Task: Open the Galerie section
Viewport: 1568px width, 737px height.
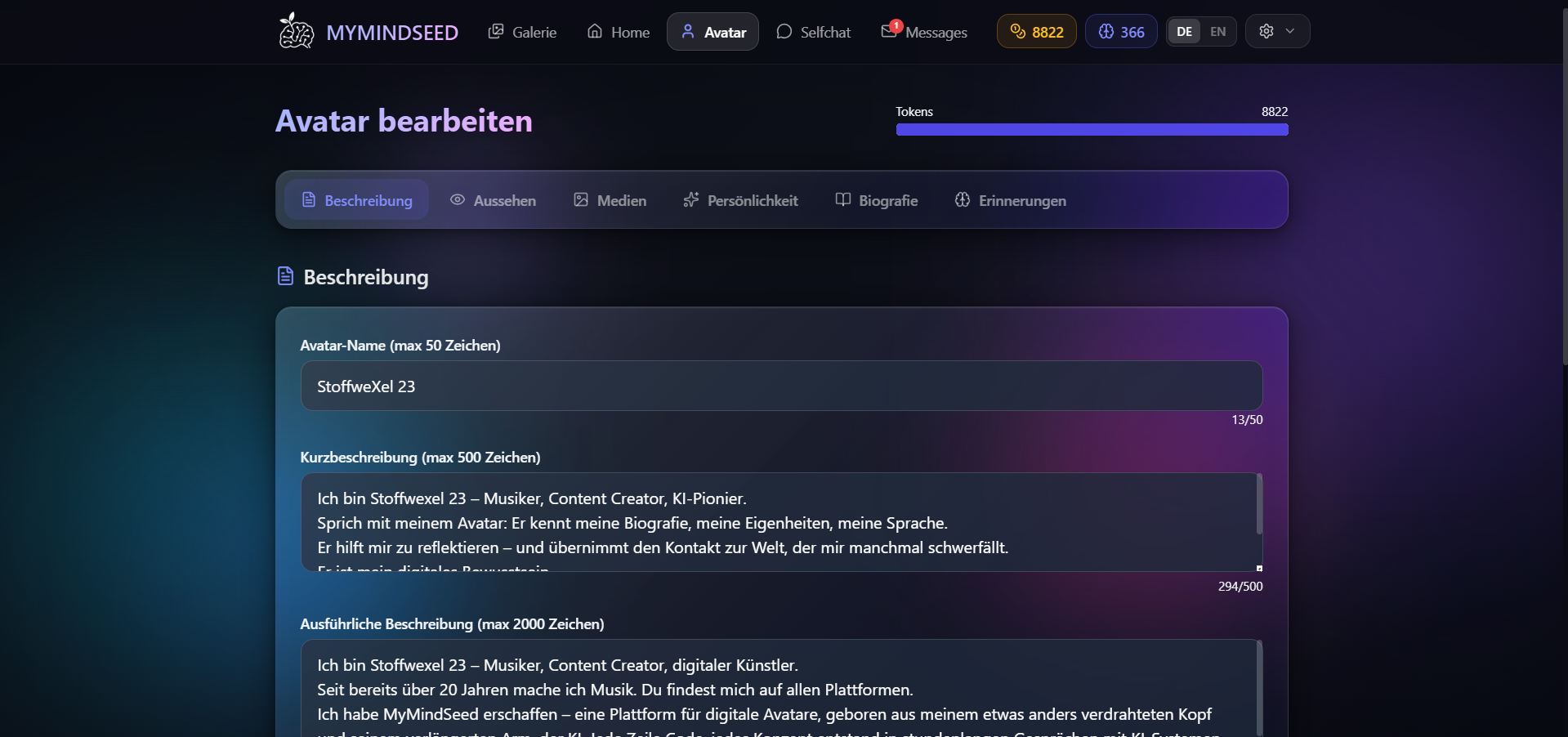Action: coord(522,32)
